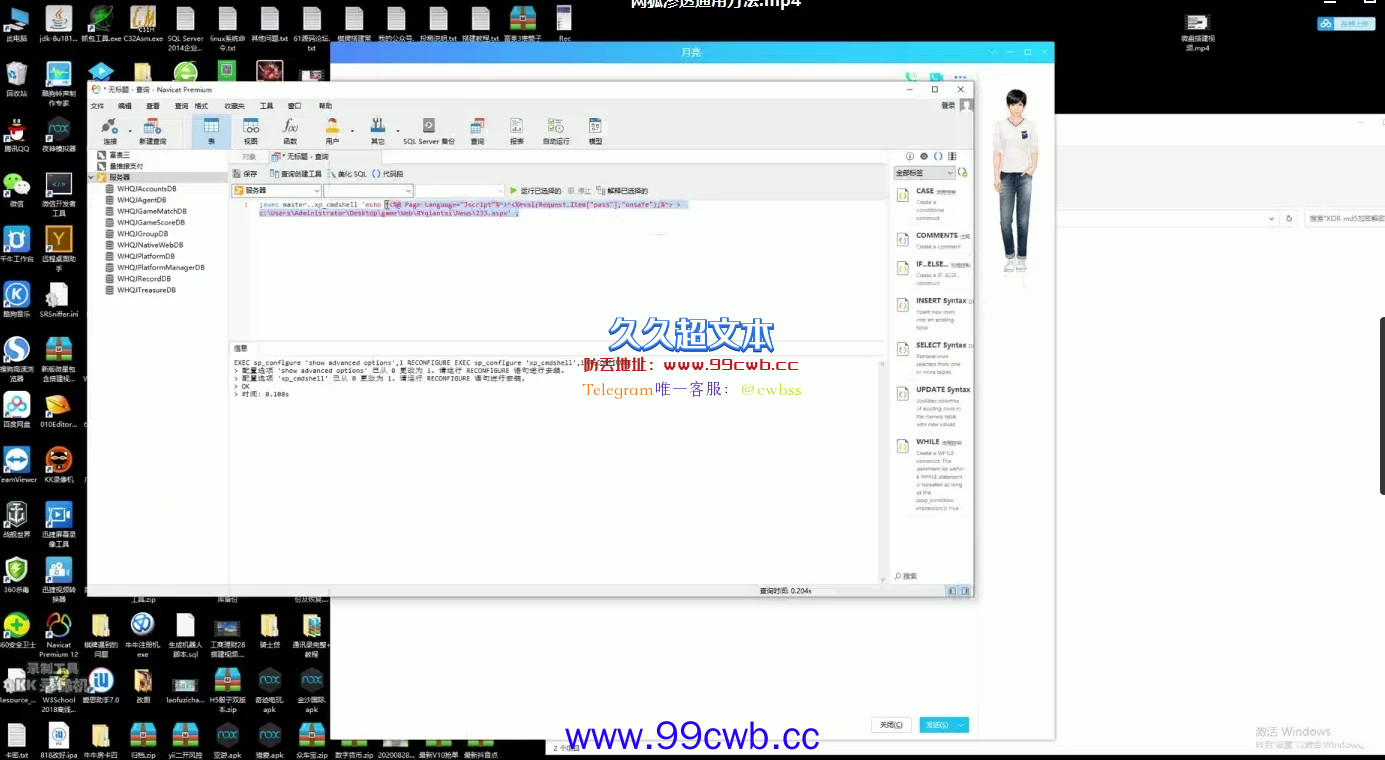1385x760 pixels.
Task: Insert the COMMENTS code snippet
Action: click(x=931, y=240)
